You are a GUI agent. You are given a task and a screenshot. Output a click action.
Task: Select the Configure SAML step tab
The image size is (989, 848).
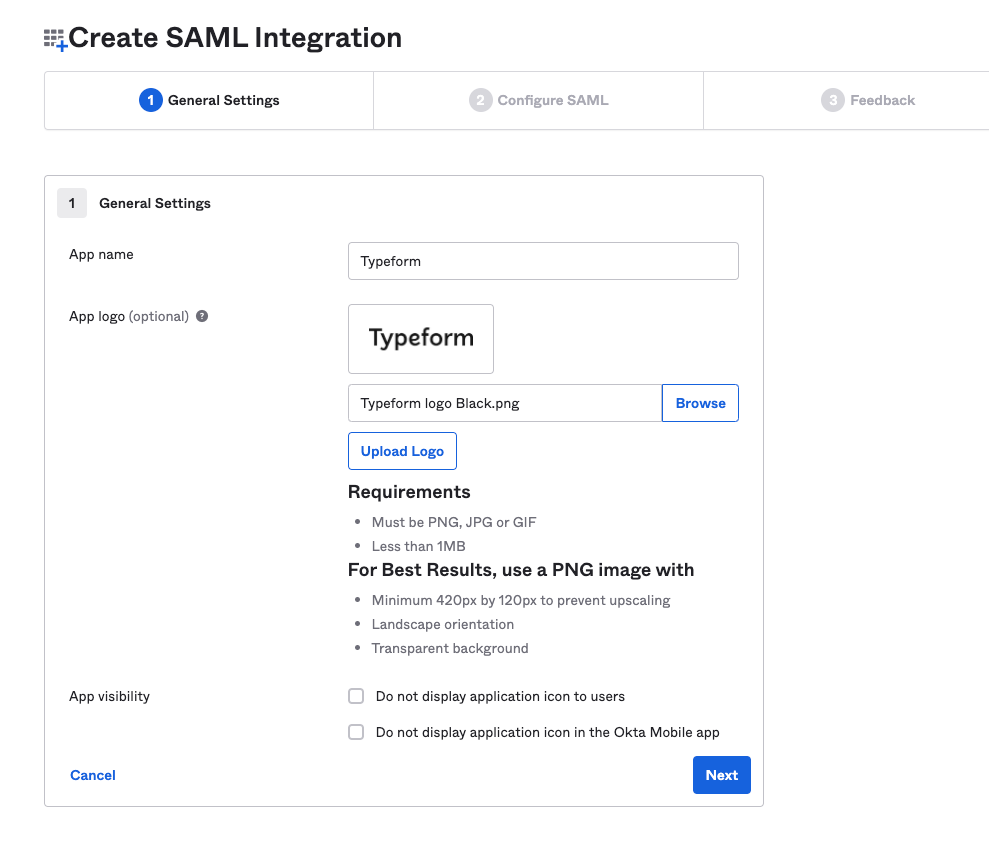click(539, 100)
